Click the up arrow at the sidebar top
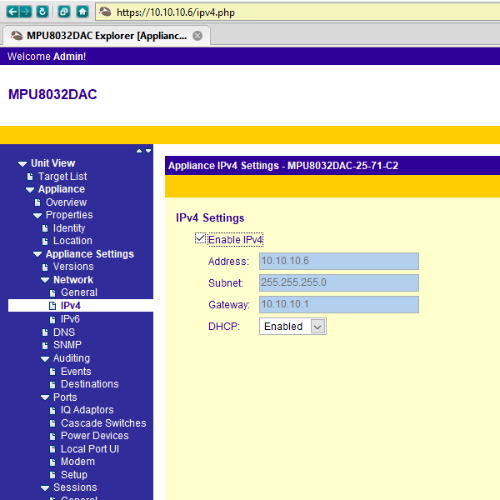Screen dimensions: 500x500 click(x=139, y=151)
